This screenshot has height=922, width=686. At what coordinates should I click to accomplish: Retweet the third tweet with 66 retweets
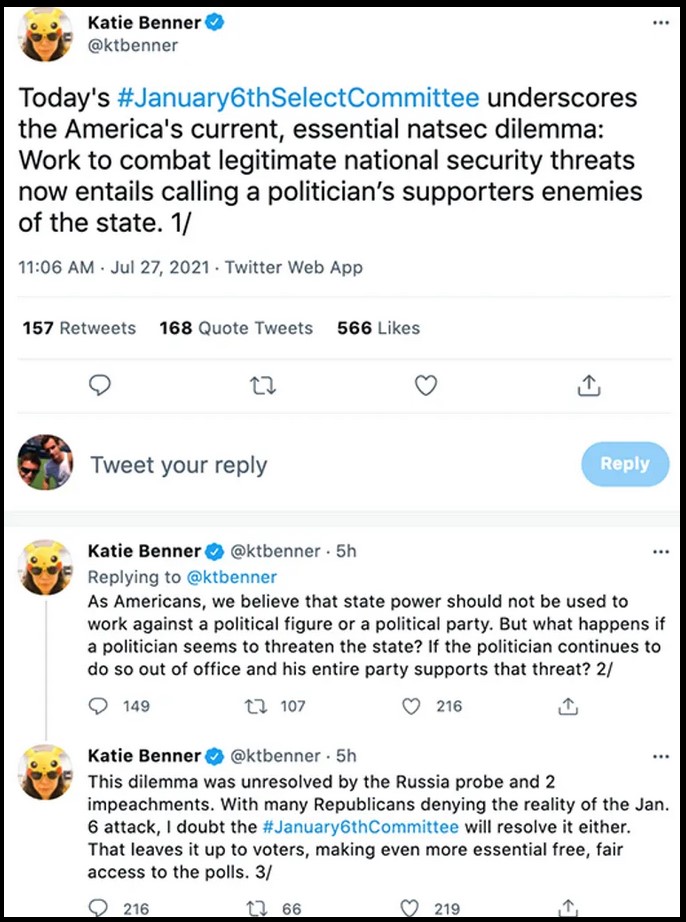pos(256,908)
